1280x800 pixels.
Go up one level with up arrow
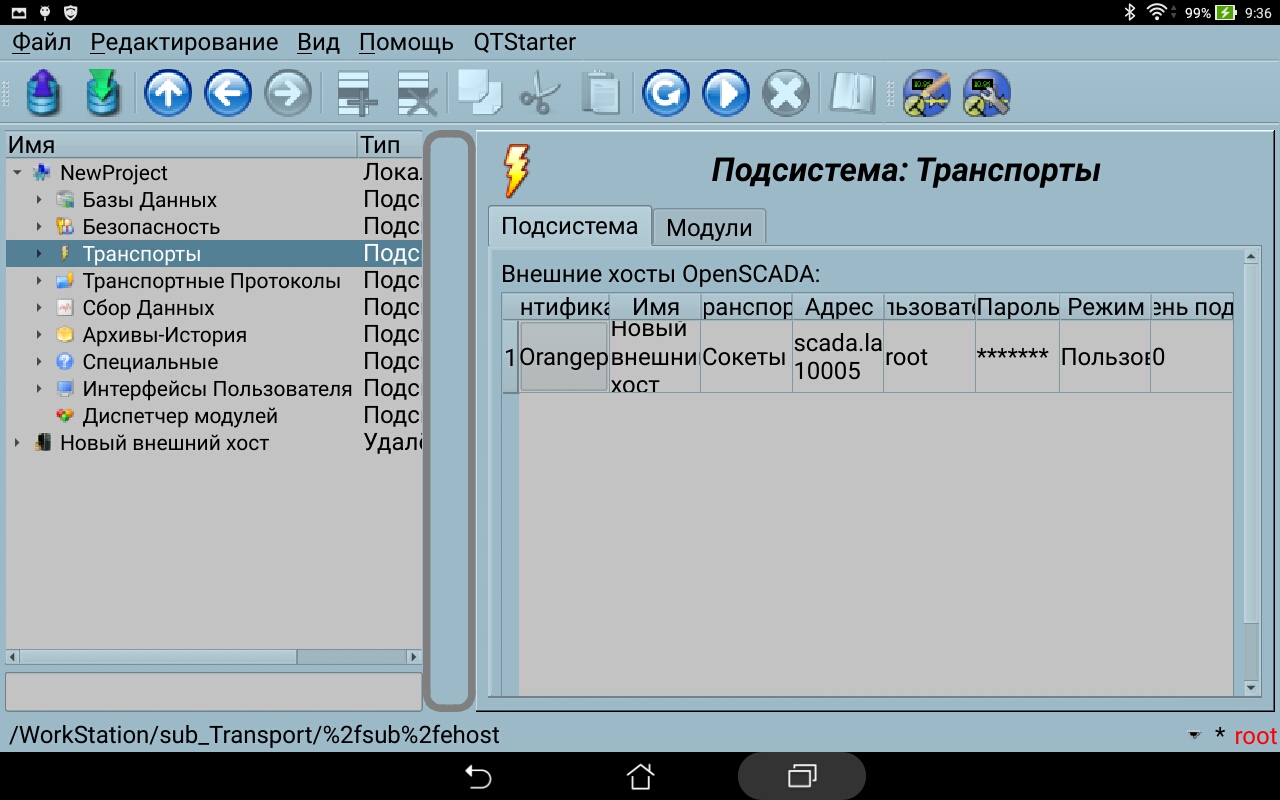(168, 94)
